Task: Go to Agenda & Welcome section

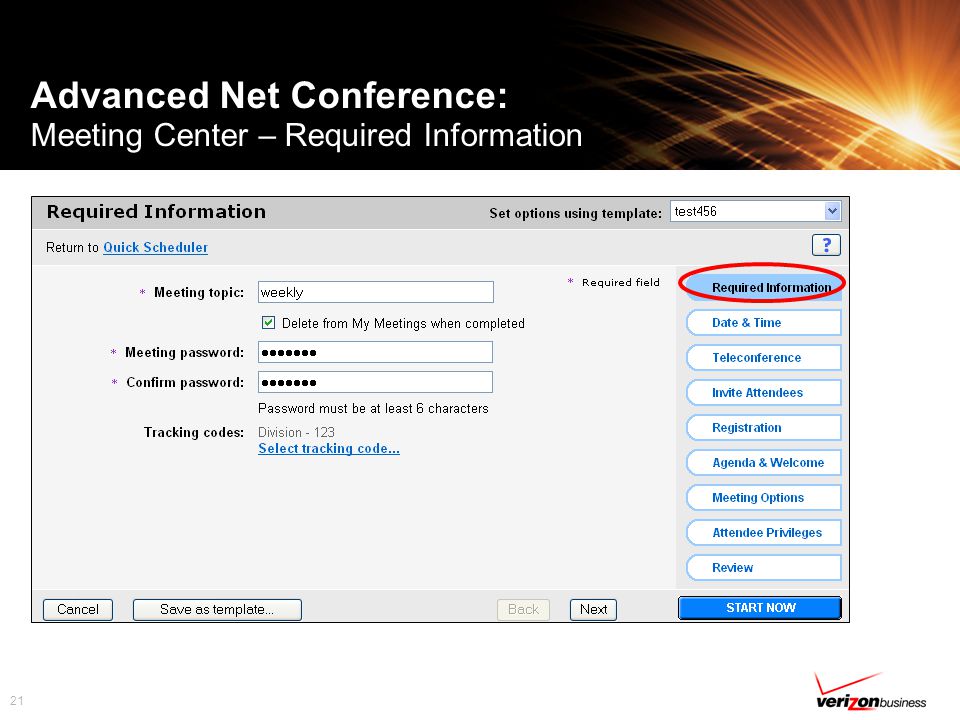Action: 763,462
